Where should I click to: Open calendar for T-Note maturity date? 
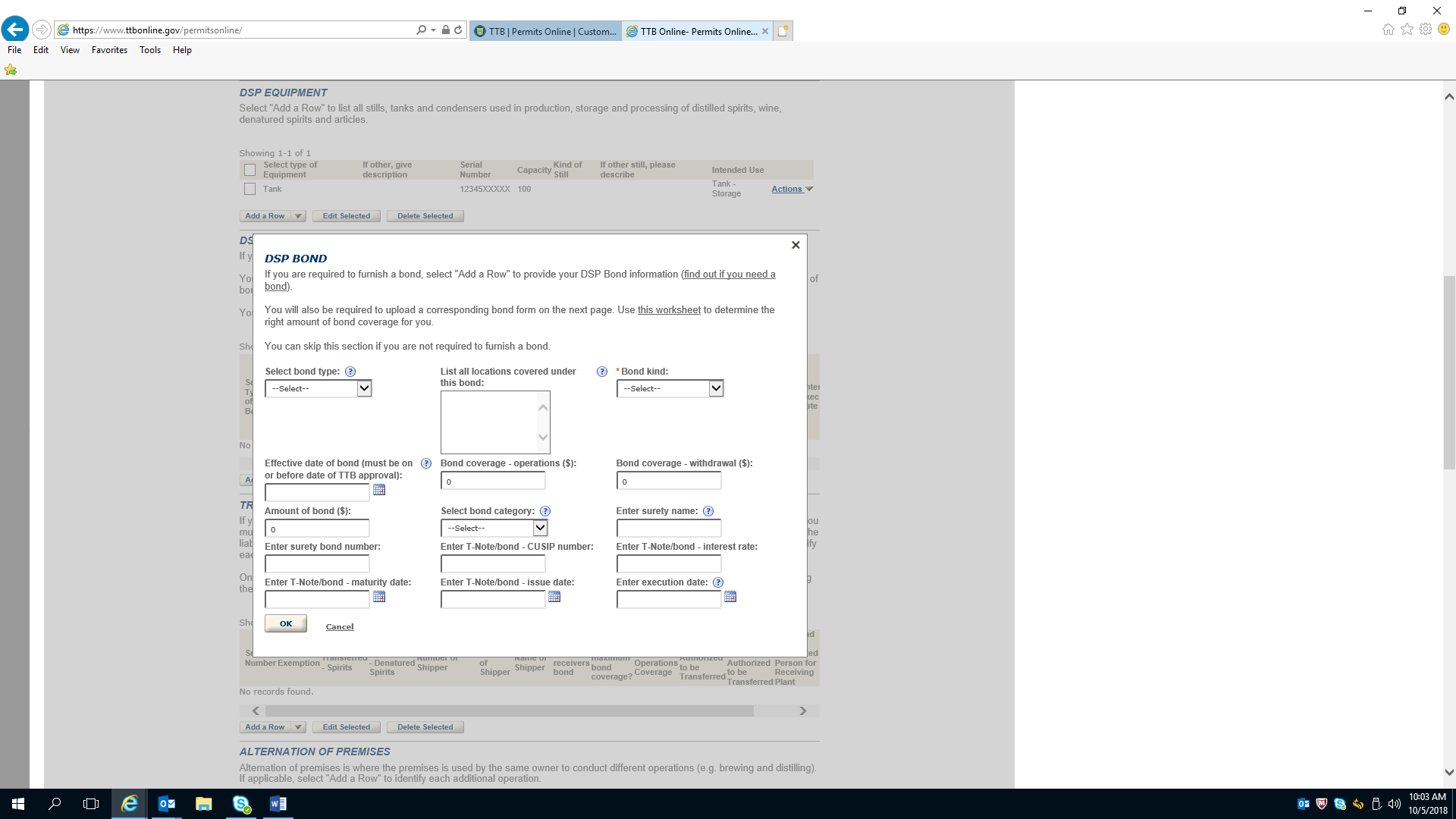click(x=379, y=598)
